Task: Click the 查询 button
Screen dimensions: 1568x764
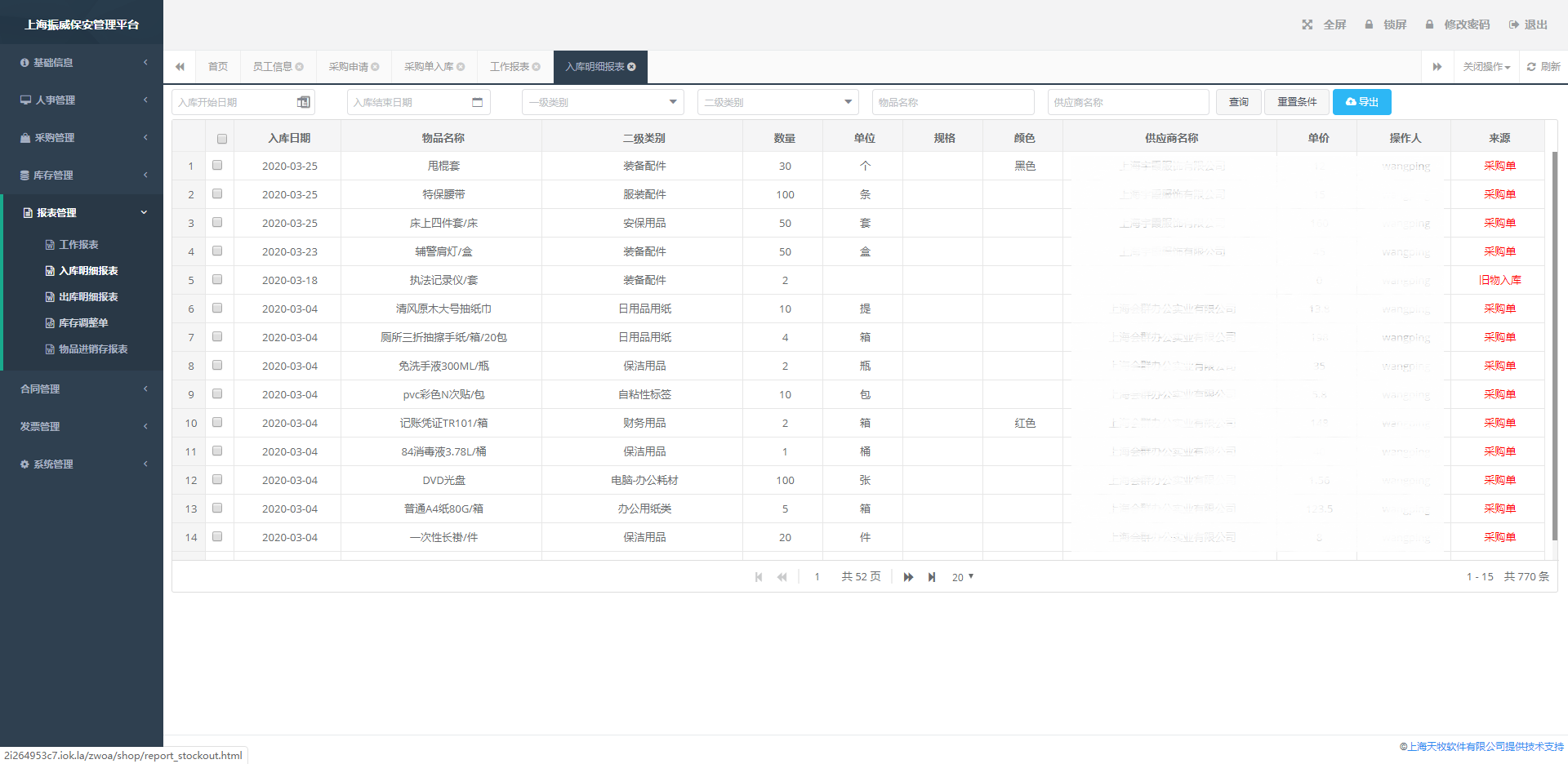Action: 1238,102
